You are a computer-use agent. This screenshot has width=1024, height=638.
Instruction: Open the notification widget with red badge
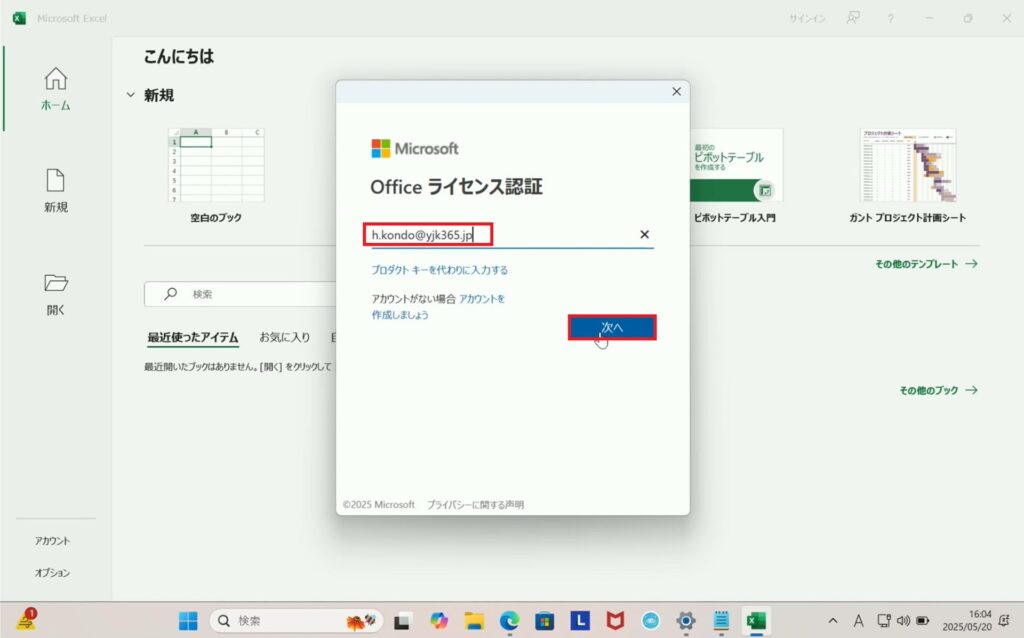[x=27, y=619]
